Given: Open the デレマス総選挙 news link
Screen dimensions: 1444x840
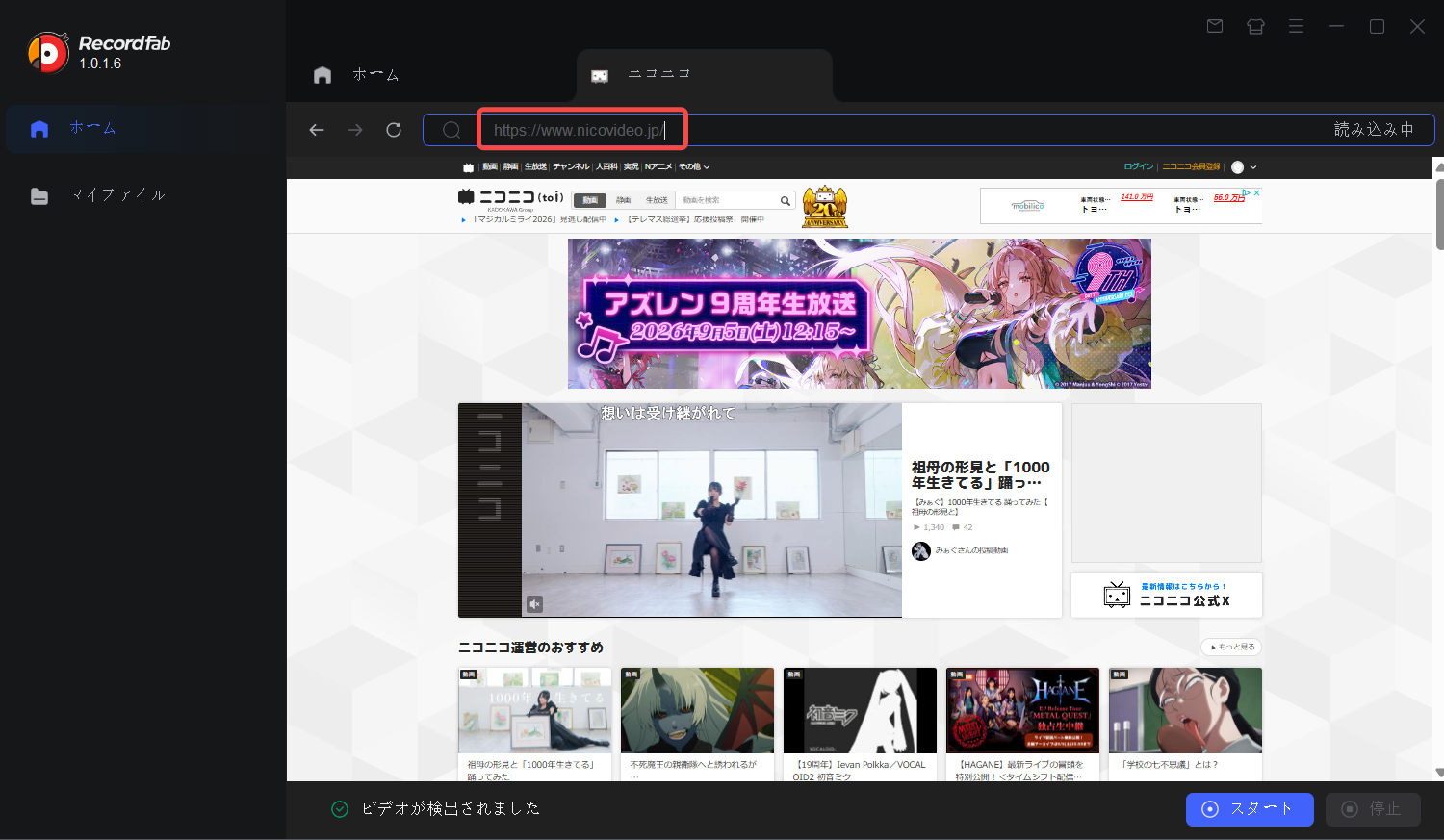Looking at the screenshot, I should point(695,219).
